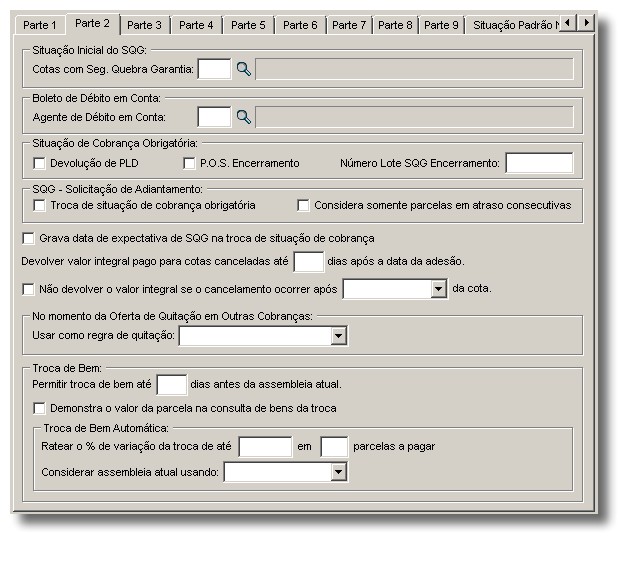Screen dimensions: 618x564
Task: Go to the Parte 4 tab
Action: [x=196, y=25]
